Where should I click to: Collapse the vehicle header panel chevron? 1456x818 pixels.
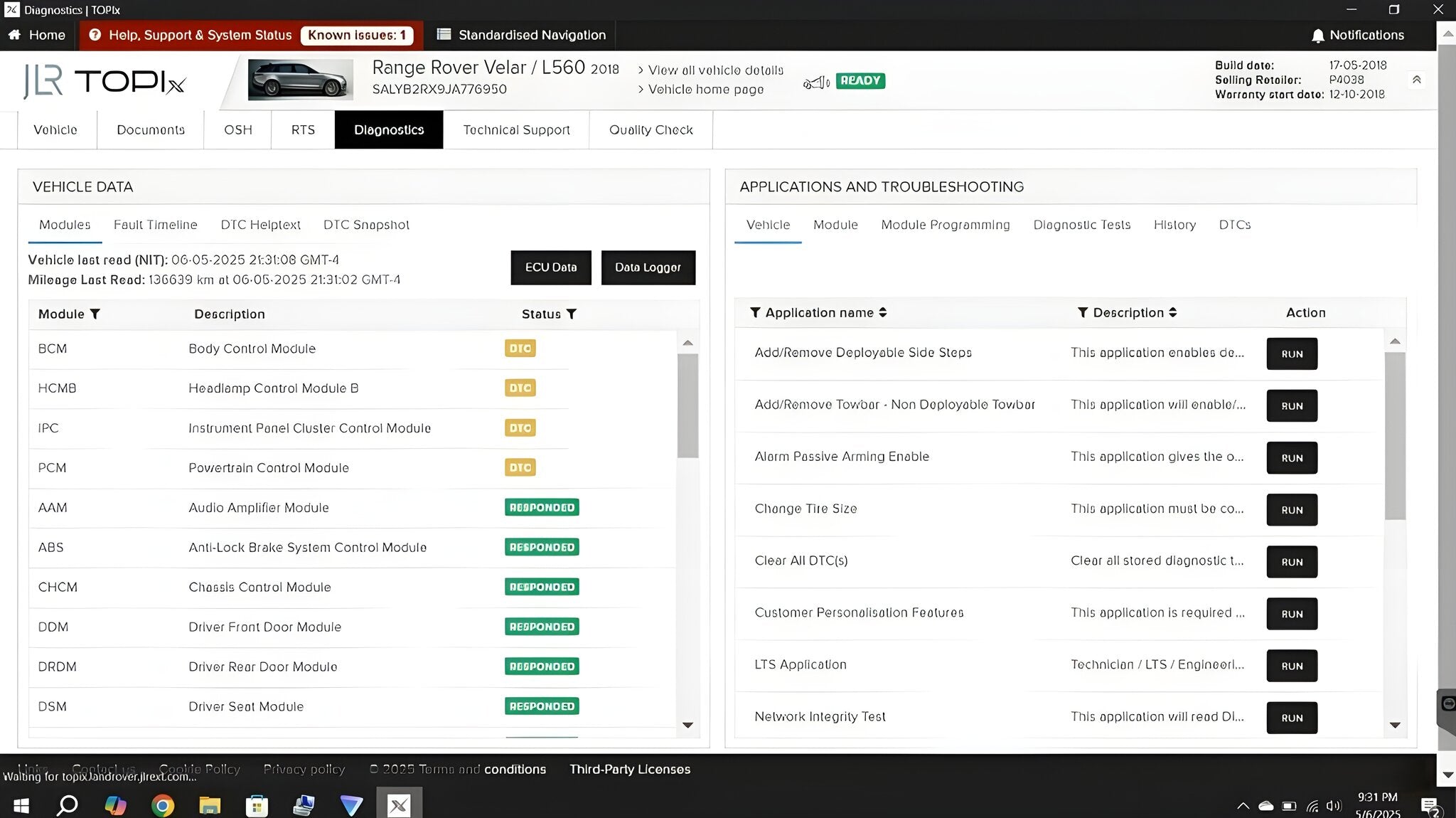click(1416, 80)
